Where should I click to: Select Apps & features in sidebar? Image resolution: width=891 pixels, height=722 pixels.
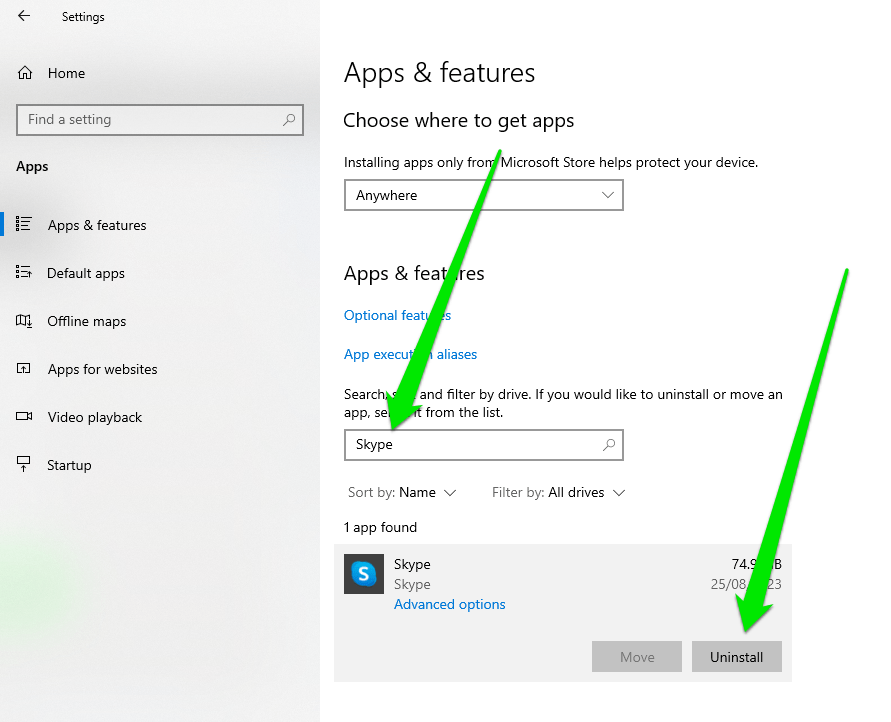coord(97,225)
